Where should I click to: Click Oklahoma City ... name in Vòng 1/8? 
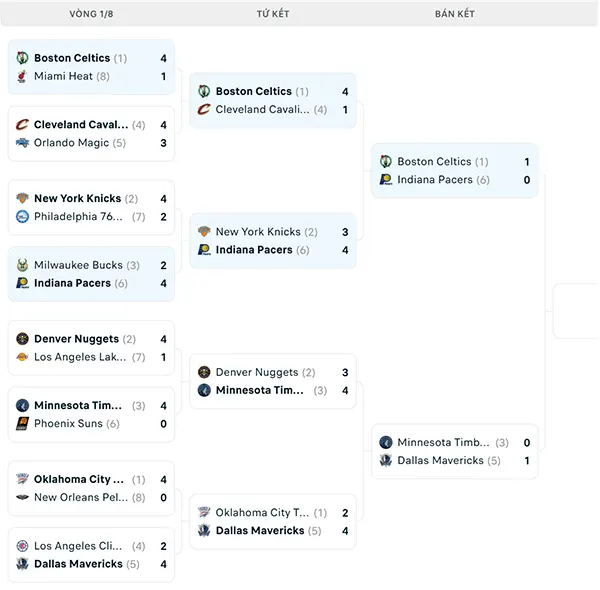[x=79, y=479]
